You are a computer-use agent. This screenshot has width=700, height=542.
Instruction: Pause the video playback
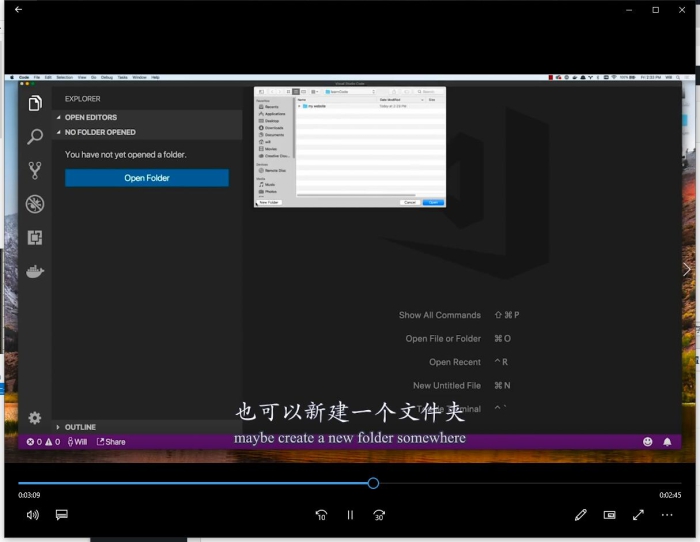[350, 515]
